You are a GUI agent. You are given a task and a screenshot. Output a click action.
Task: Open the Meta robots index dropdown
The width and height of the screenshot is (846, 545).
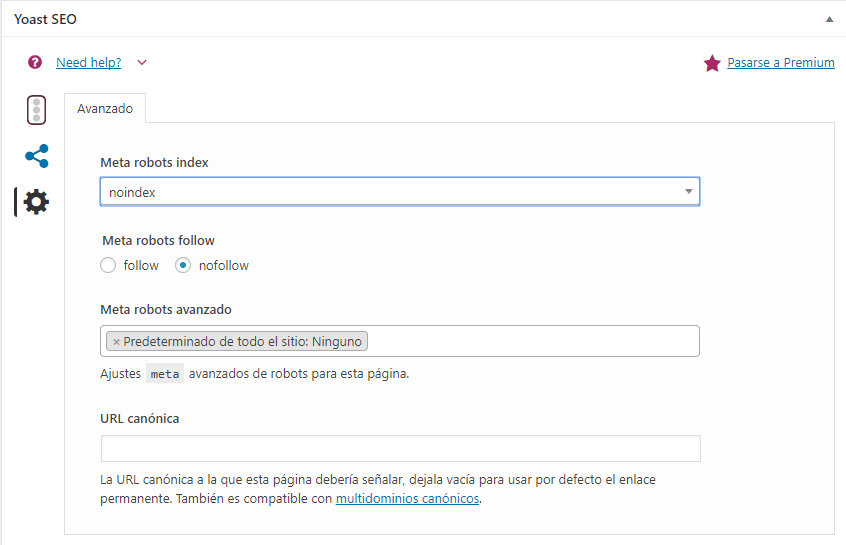(x=400, y=192)
